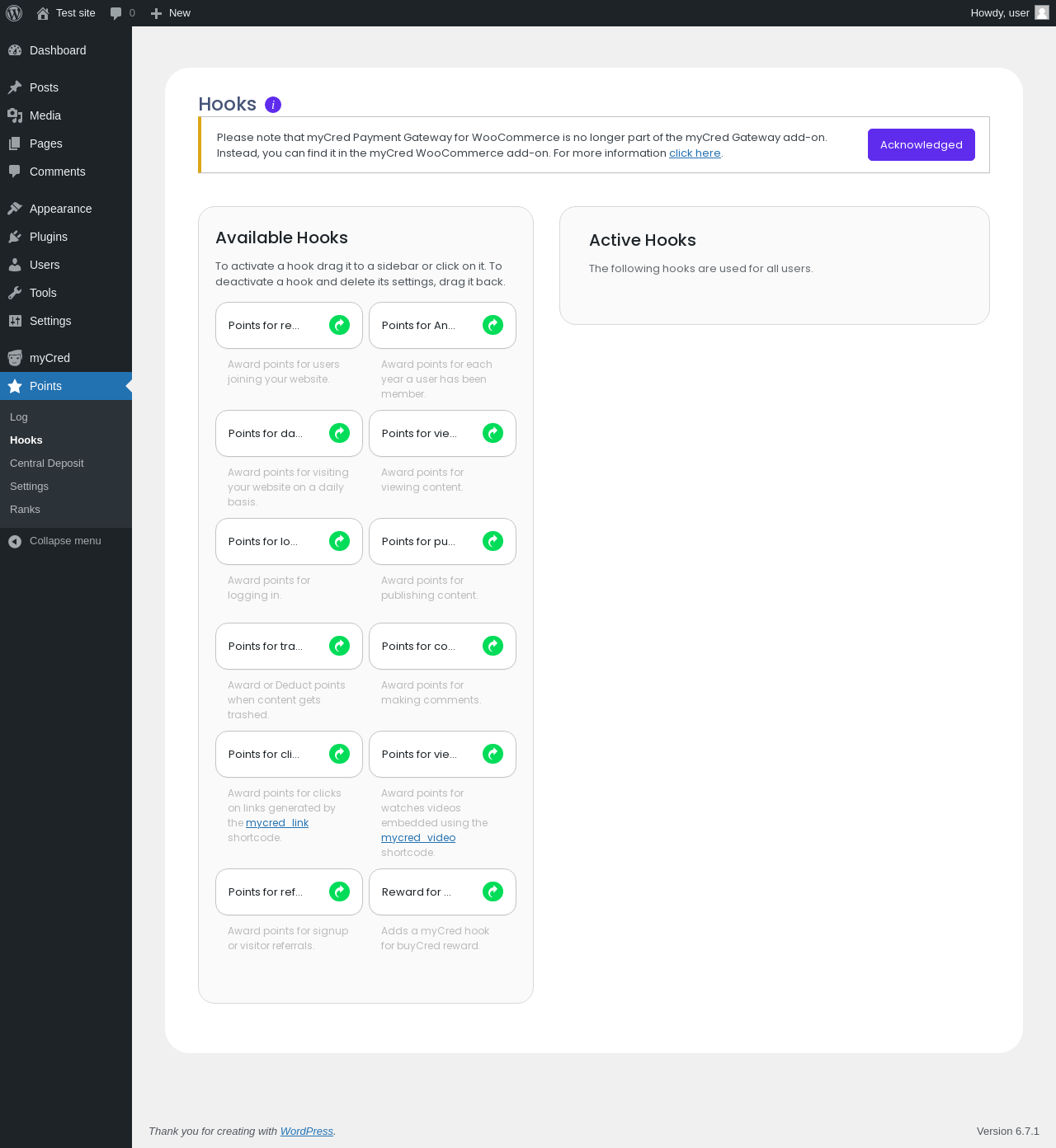Click the Dashboard gauge icon in sidebar
1056x1148 pixels.
[x=15, y=50]
